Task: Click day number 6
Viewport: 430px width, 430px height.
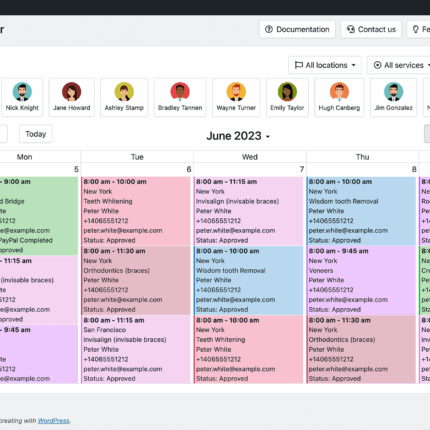Action: point(189,169)
